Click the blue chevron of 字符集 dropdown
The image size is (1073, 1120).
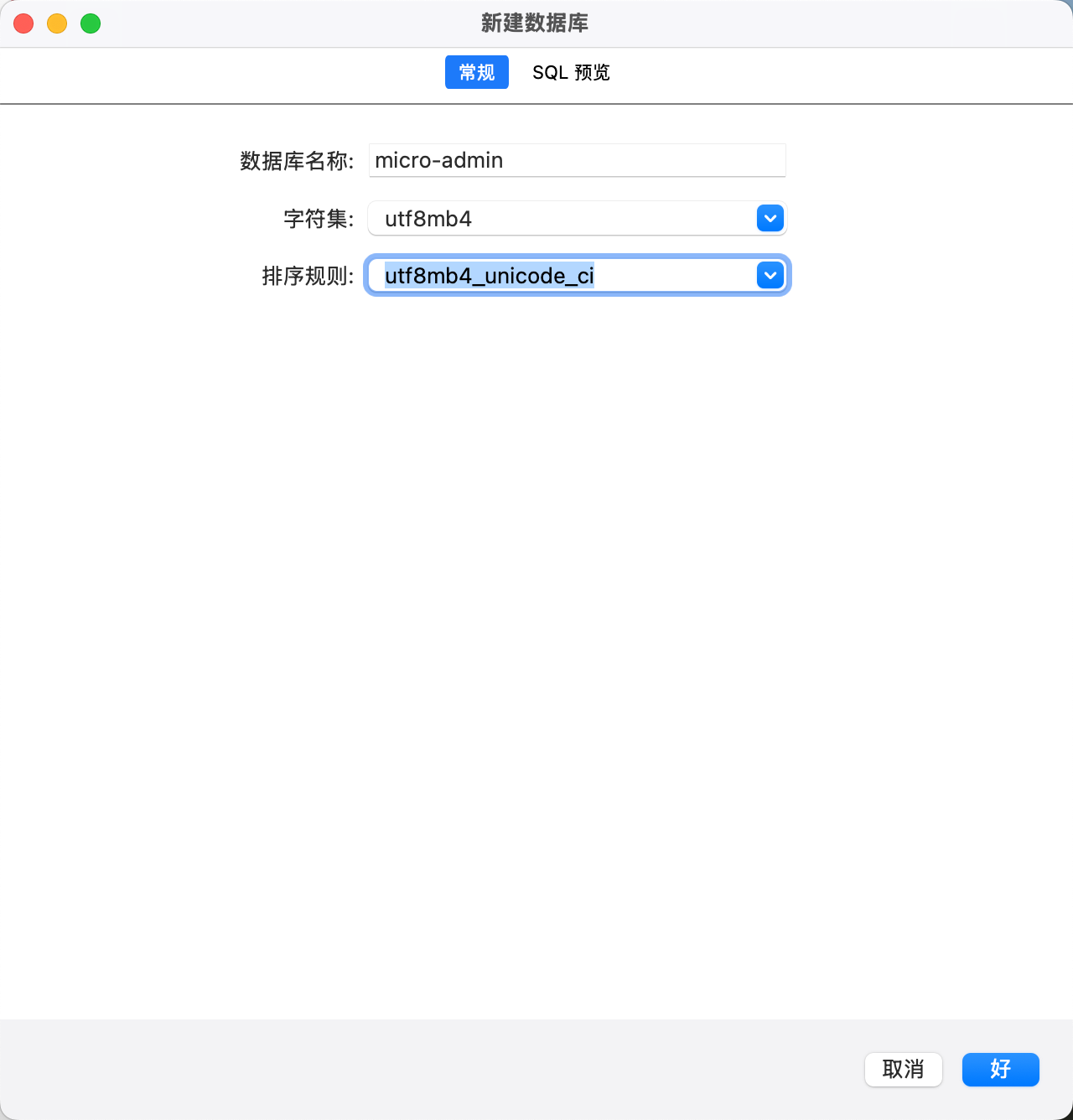pyautogui.click(x=770, y=219)
